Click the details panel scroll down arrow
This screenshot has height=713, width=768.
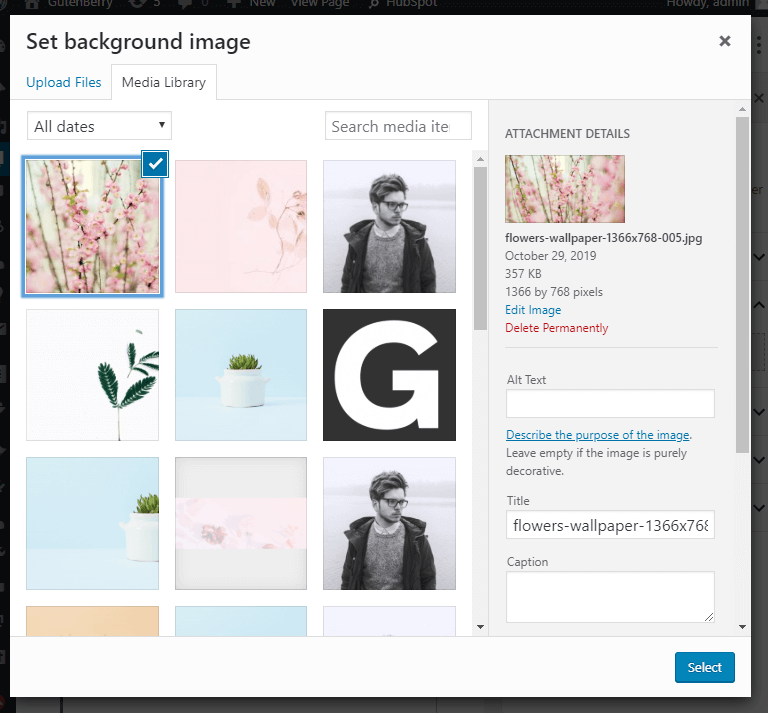click(743, 627)
